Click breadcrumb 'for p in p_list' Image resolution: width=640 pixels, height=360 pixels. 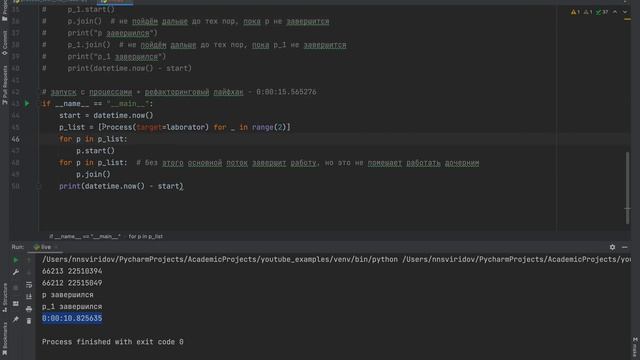click(146, 236)
